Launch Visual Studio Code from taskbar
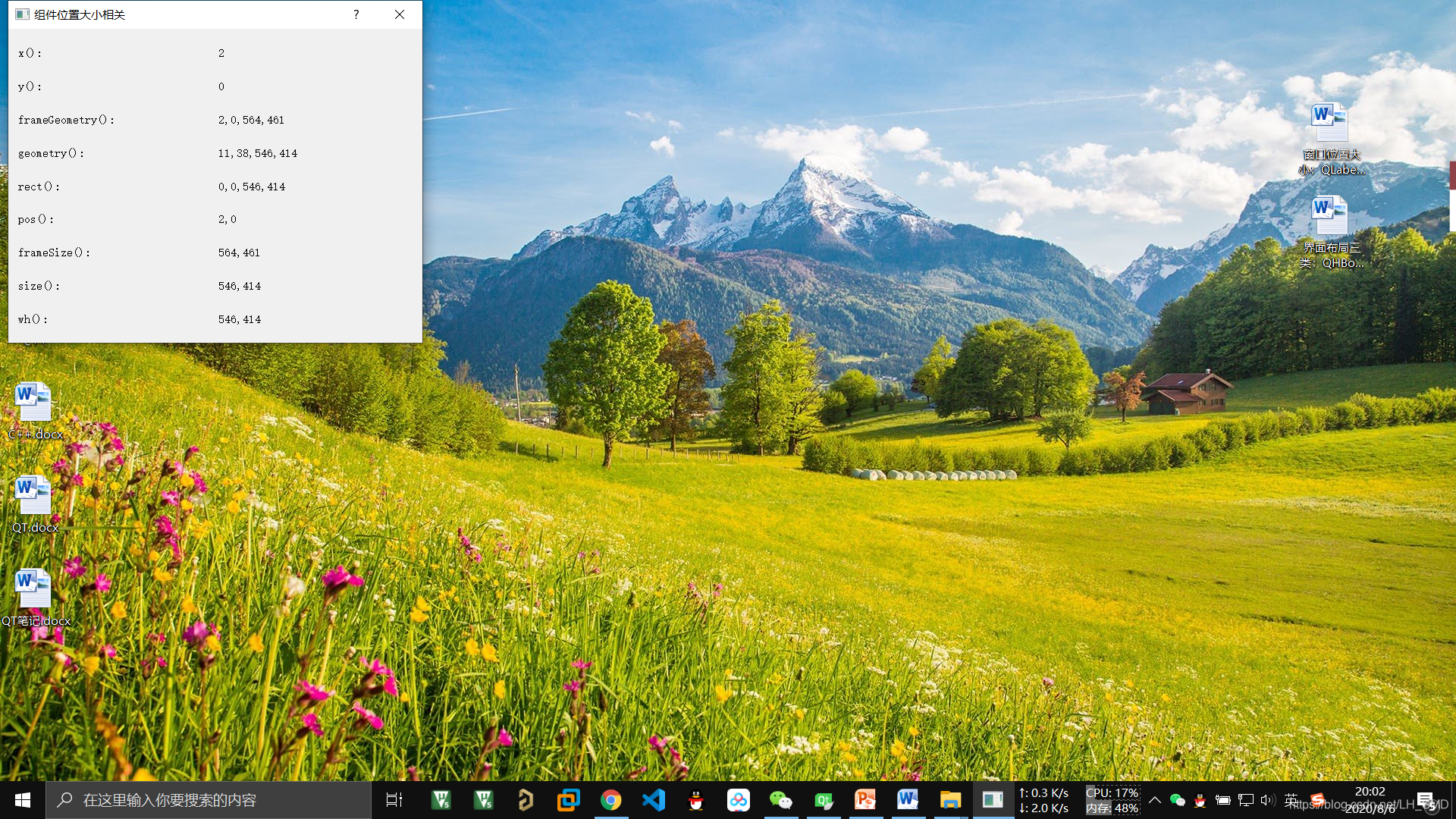The image size is (1456, 819). [x=654, y=800]
